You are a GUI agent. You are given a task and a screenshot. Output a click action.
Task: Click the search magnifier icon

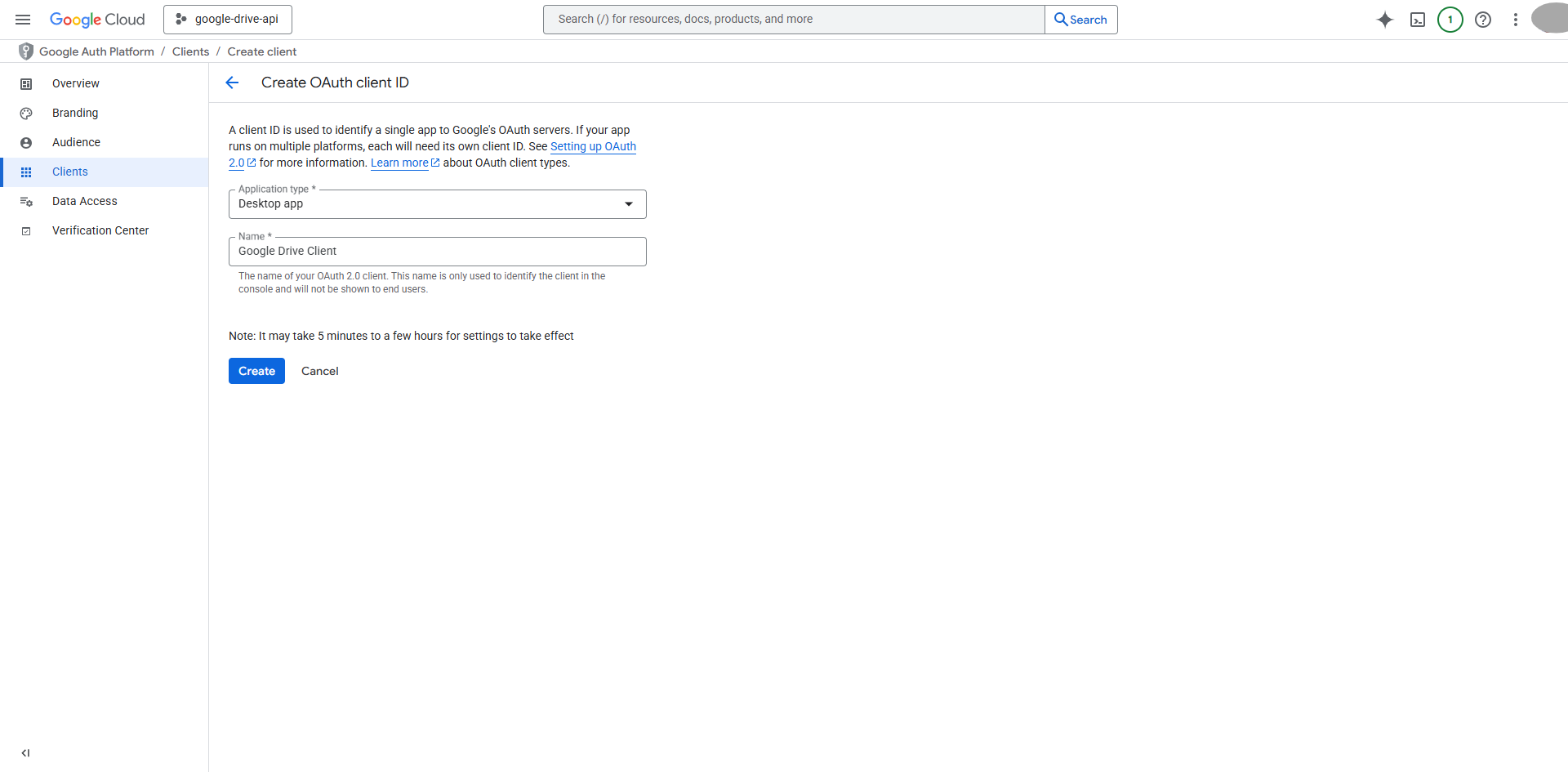pos(1061,20)
